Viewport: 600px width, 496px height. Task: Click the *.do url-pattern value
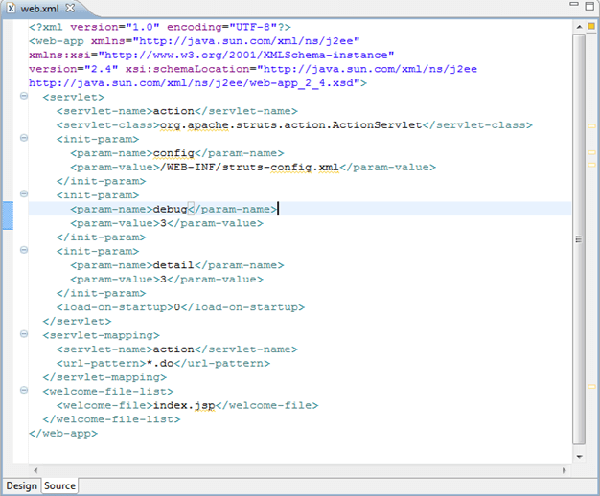point(165,364)
